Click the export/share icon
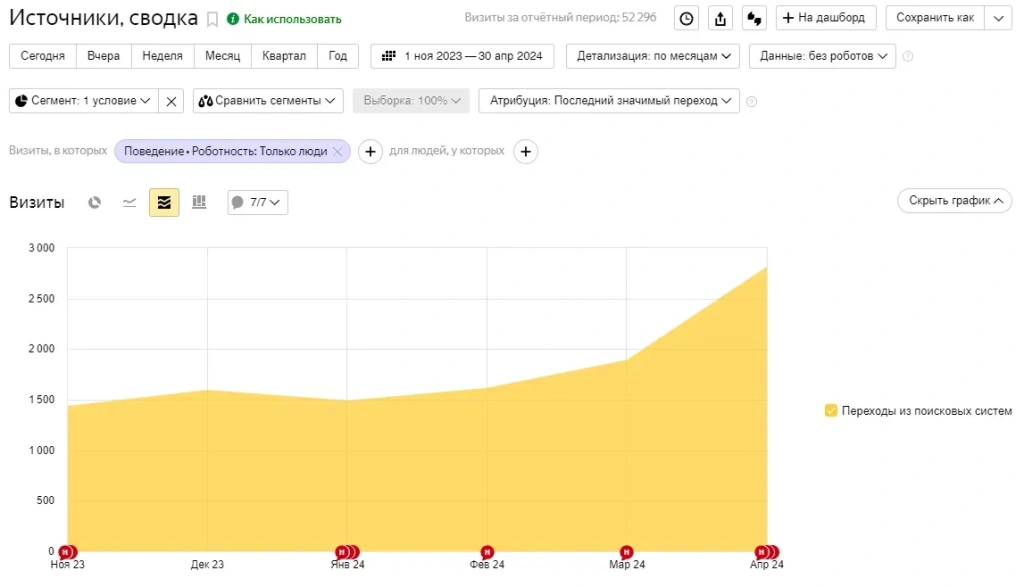The height and width of the screenshot is (587, 1024). coord(720,18)
